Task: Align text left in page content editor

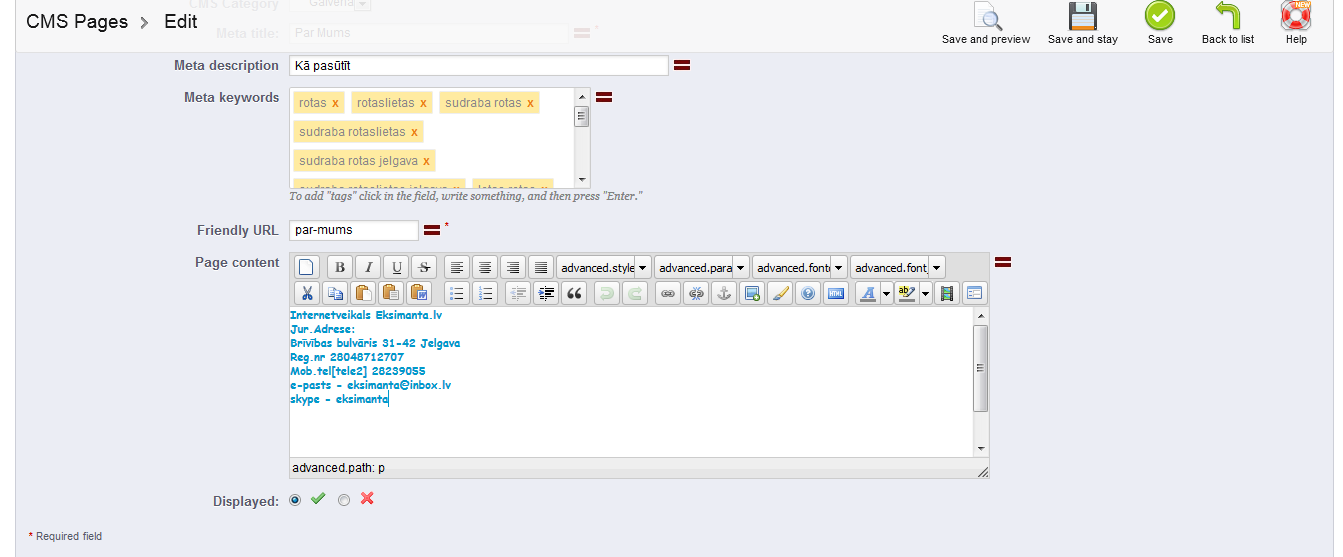Action: tap(457, 267)
